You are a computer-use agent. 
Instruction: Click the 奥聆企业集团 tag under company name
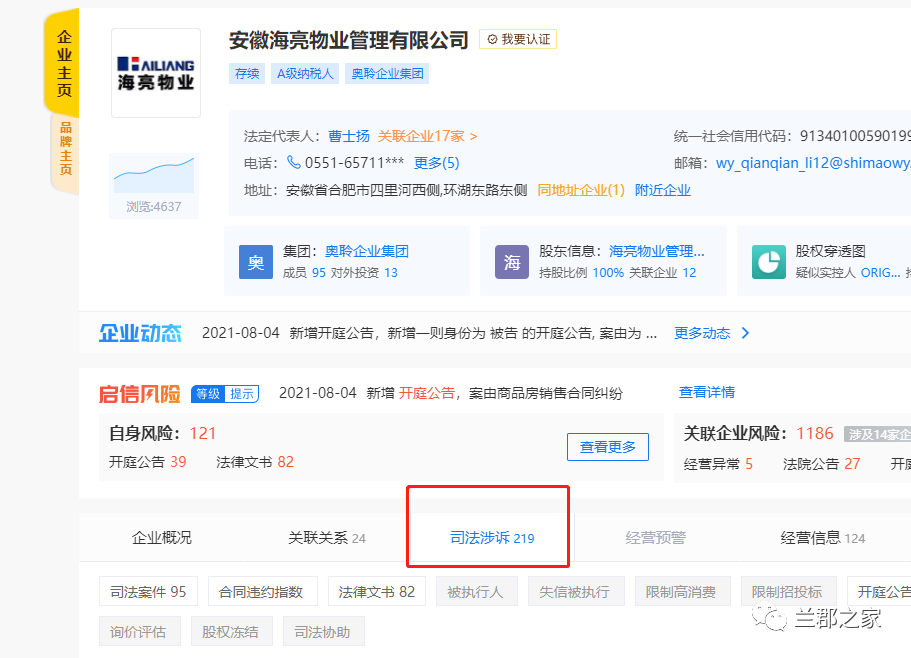[x=387, y=74]
